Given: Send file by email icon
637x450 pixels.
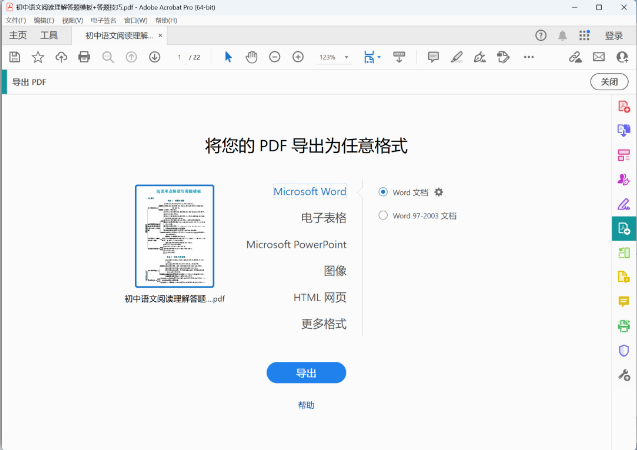Looking at the screenshot, I should 599,57.
